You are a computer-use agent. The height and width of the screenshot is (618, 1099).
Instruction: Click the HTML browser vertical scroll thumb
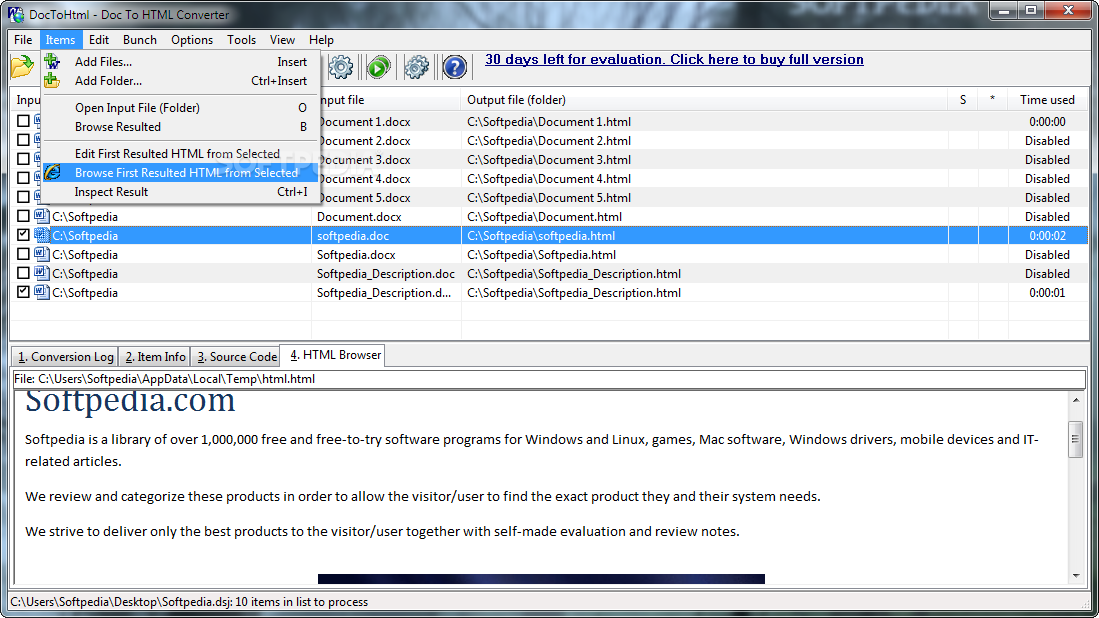point(1076,439)
